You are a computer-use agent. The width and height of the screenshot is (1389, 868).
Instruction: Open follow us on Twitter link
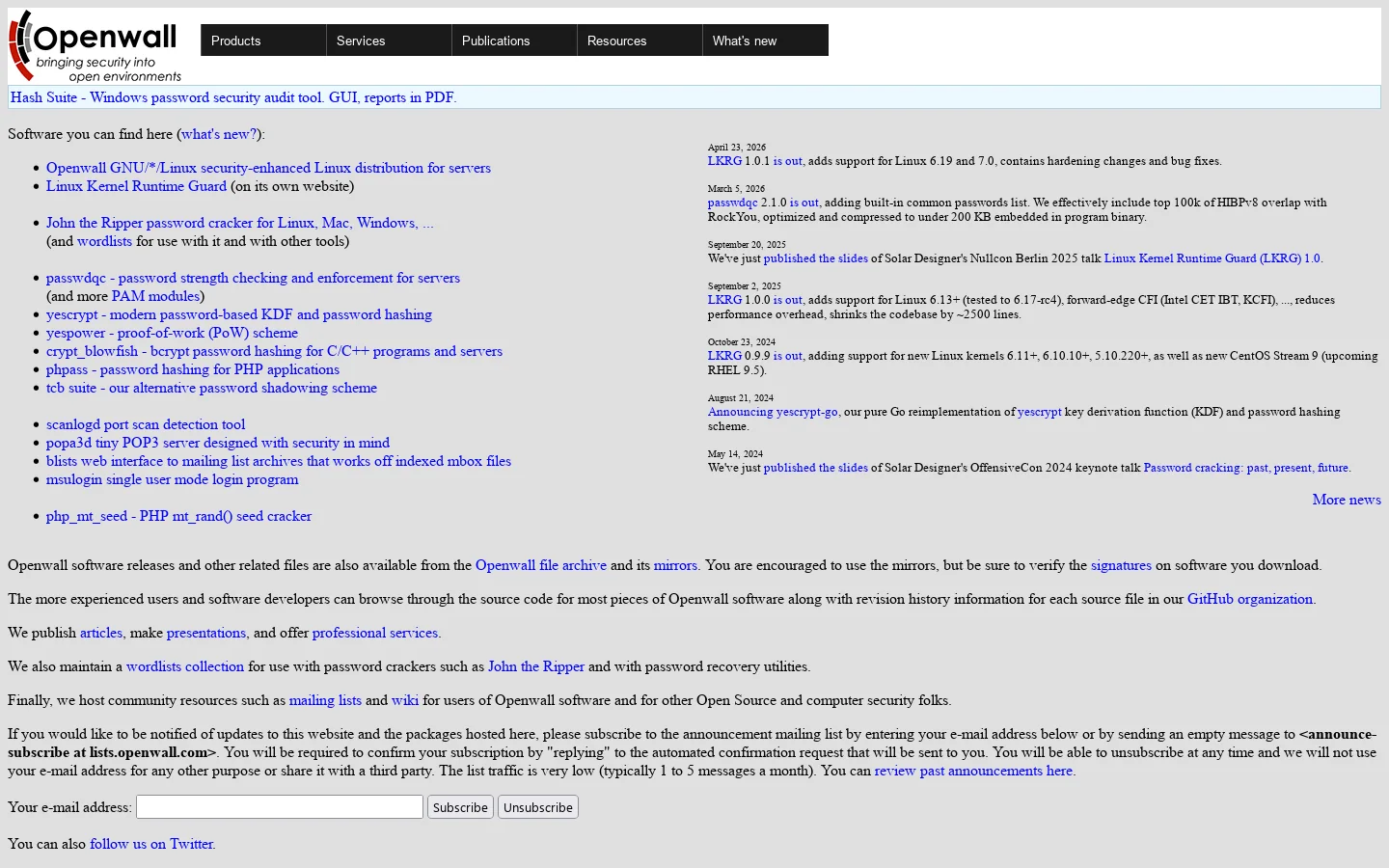151,844
